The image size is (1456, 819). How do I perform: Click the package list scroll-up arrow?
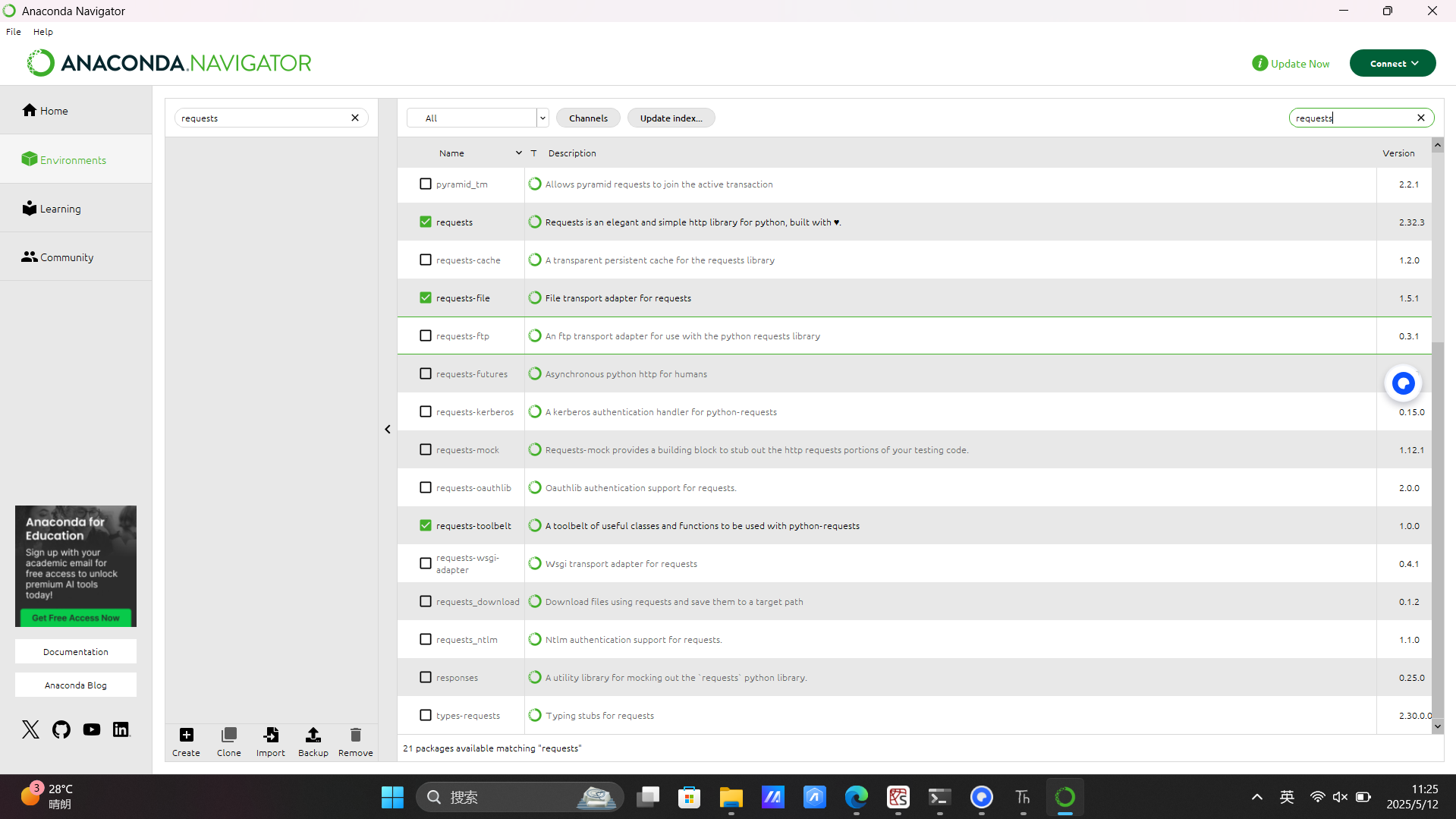click(x=1438, y=144)
